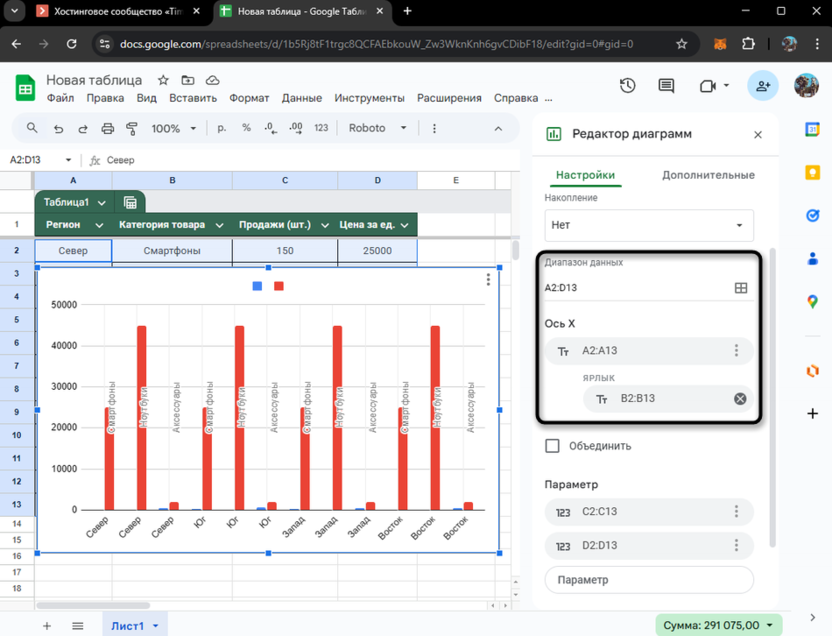The width and height of the screenshot is (832, 636).
Task: Open the Вставить menu
Action: [193, 98]
